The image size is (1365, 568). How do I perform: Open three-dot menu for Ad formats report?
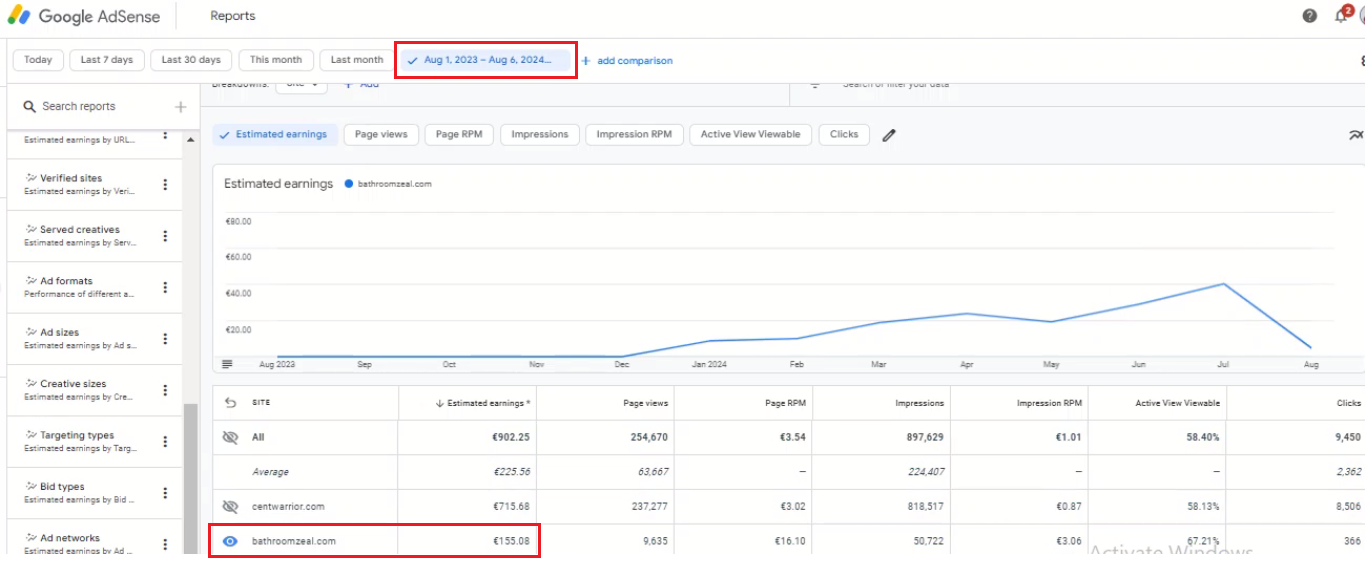(165, 288)
